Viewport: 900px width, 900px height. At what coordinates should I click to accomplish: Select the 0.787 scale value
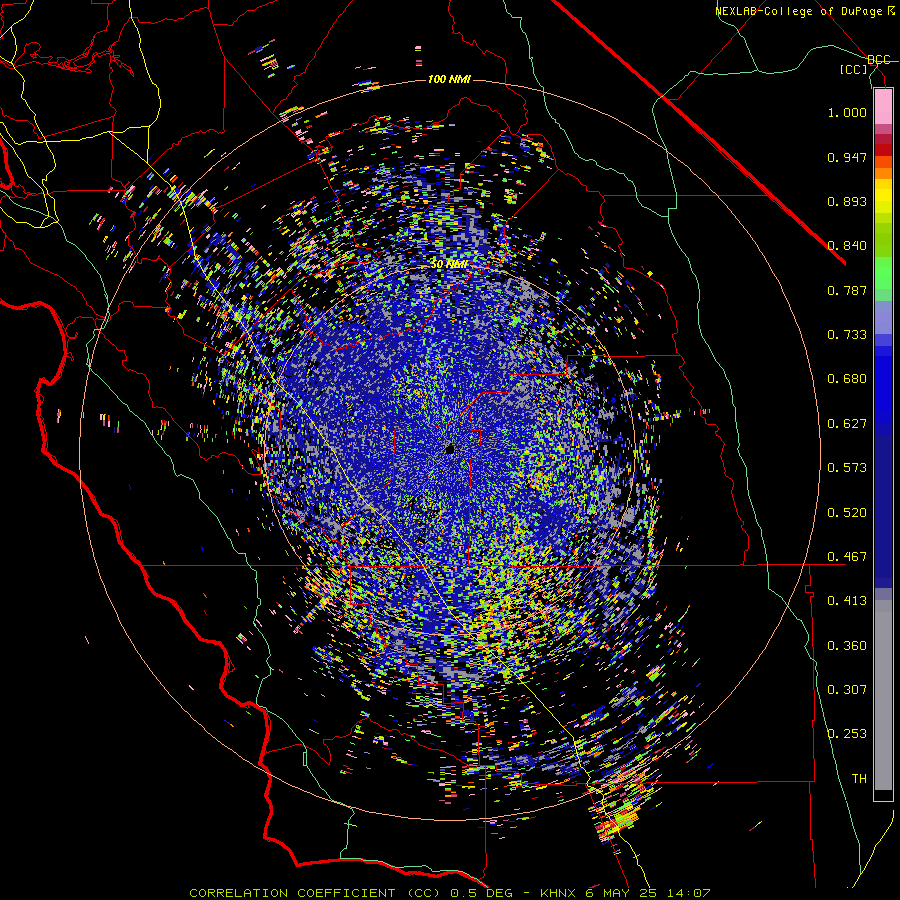click(x=847, y=290)
